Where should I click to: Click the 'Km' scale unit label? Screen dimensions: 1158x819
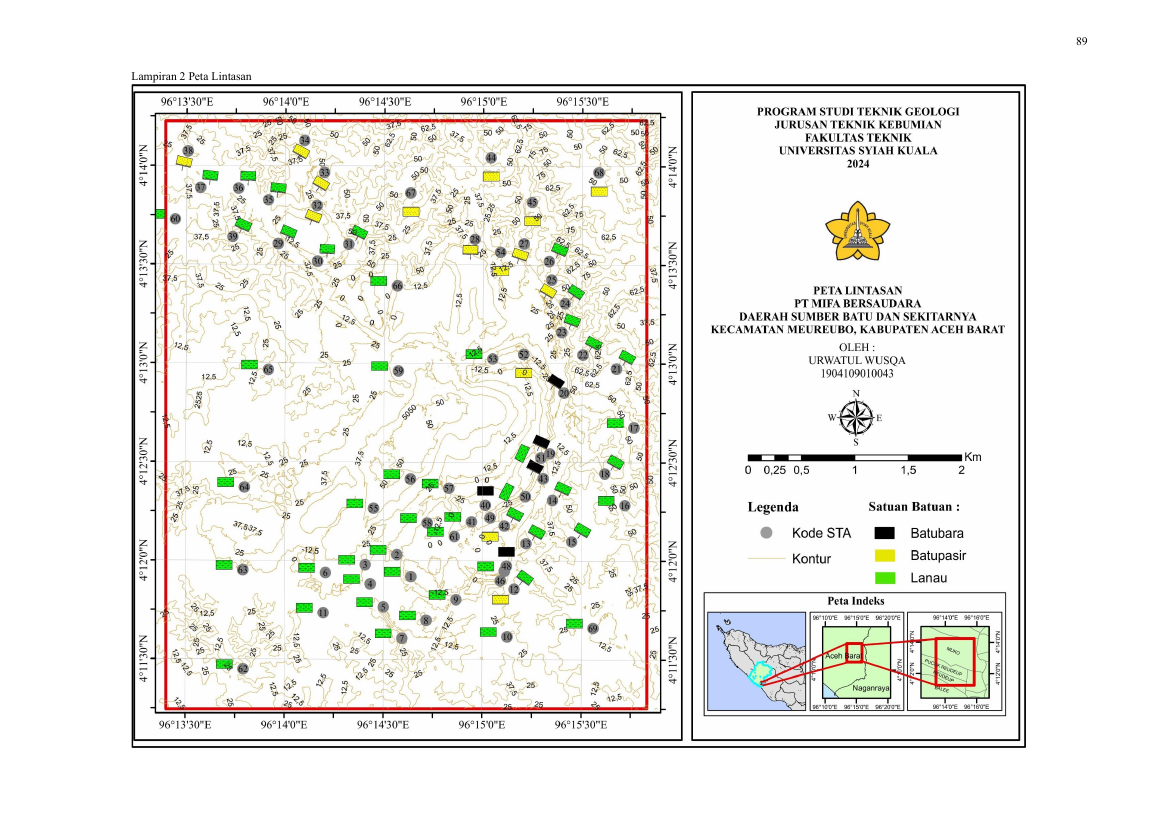pos(973,457)
